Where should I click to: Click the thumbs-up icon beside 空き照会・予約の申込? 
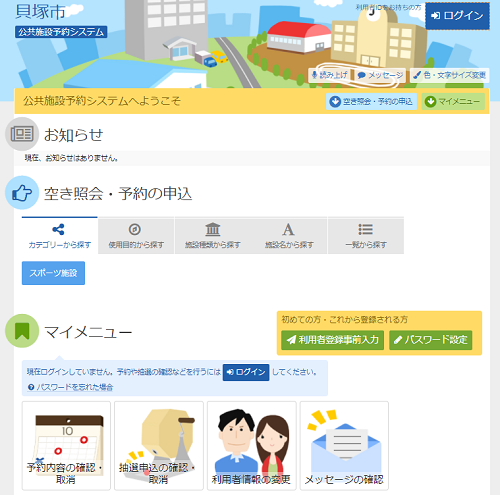22,193
